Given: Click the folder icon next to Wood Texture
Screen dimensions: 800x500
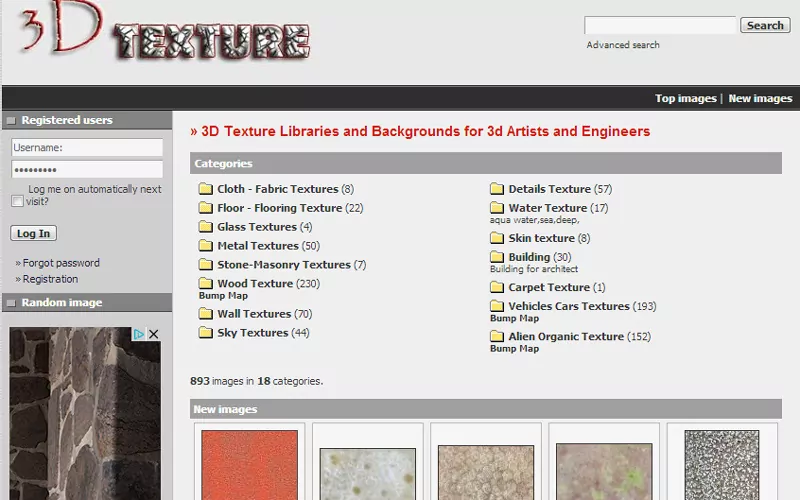Looking at the screenshot, I should [x=205, y=284].
